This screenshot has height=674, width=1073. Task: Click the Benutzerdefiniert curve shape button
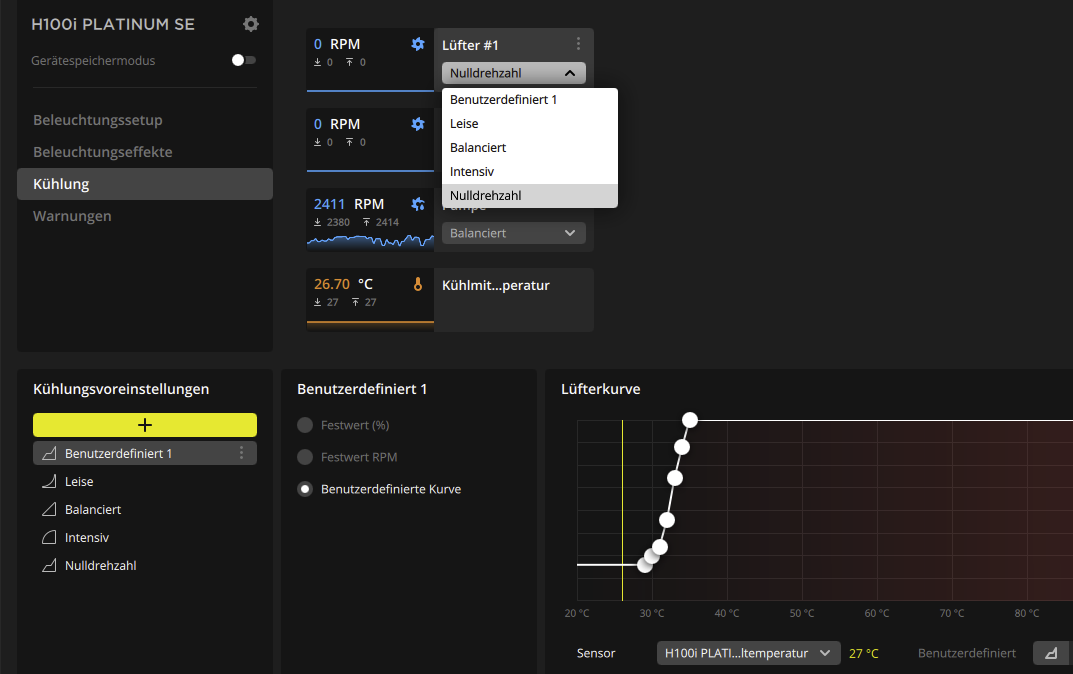1052,653
